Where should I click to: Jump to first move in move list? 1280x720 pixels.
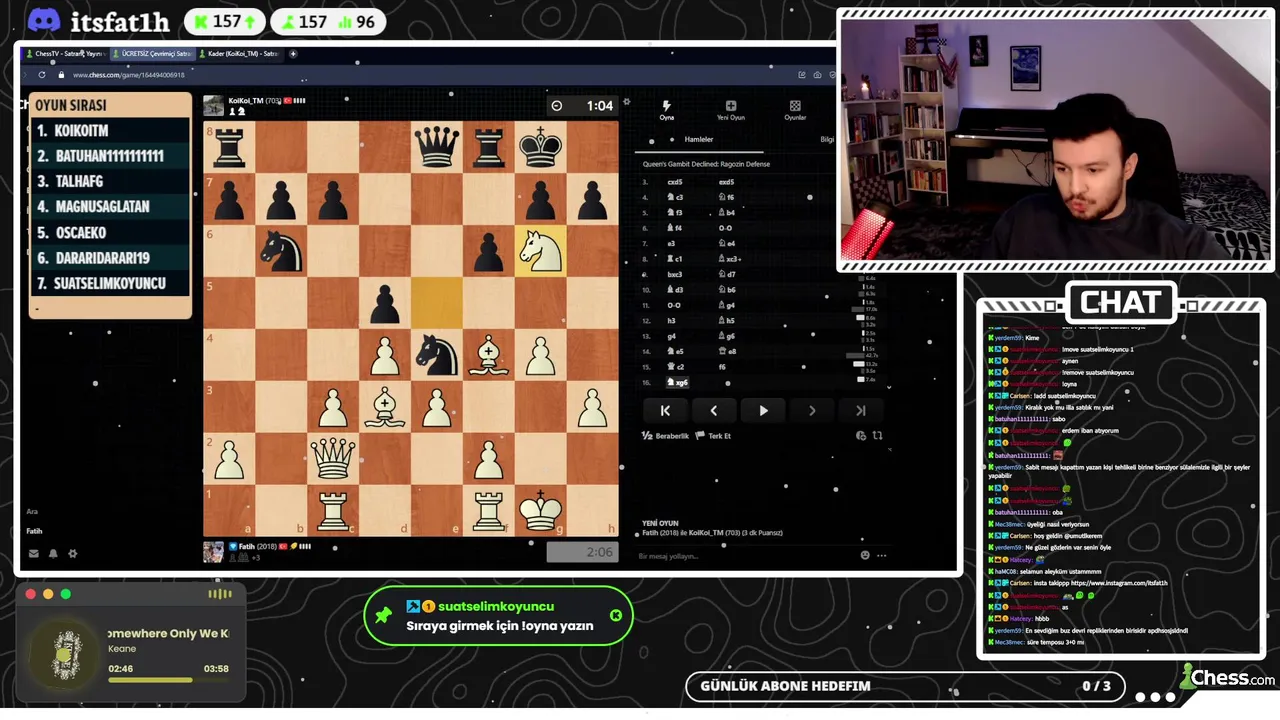coord(665,410)
